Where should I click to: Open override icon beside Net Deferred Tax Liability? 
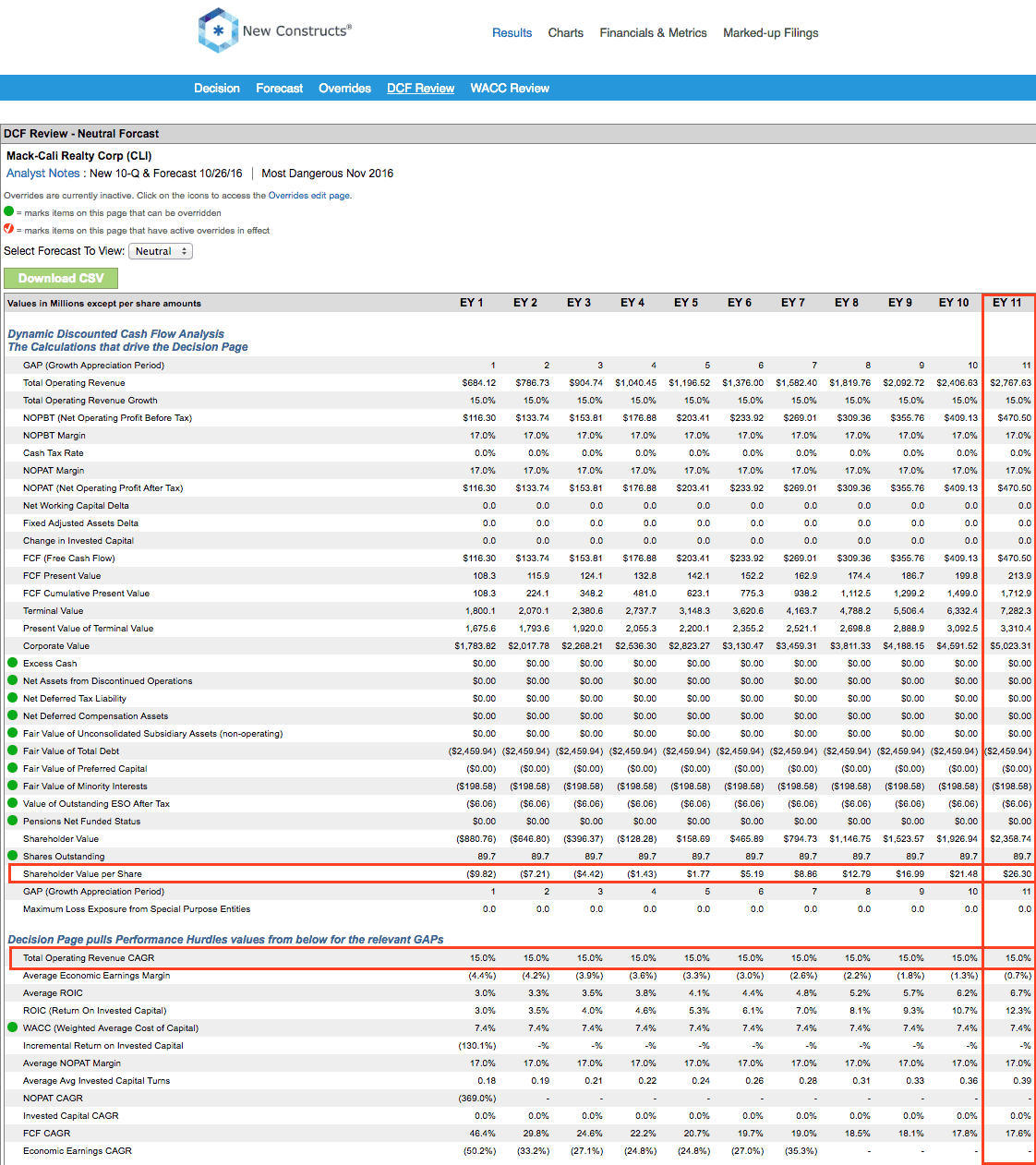coord(13,698)
